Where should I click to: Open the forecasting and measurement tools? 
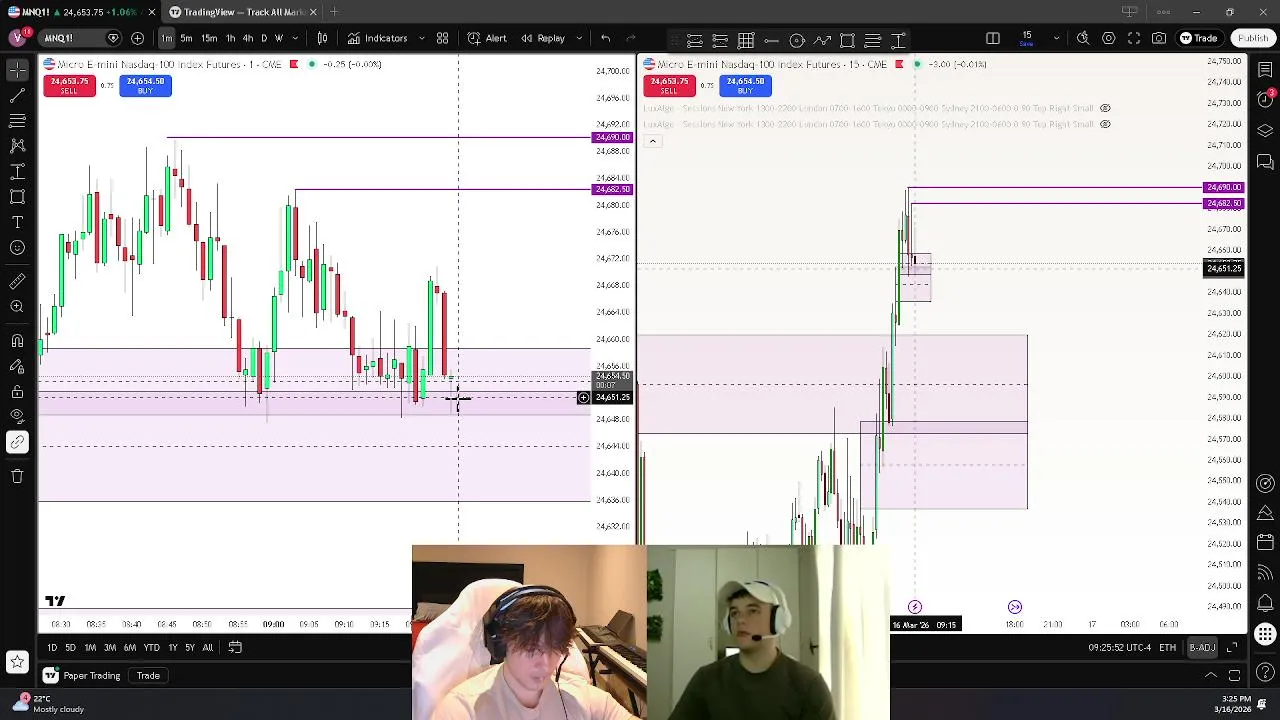coord(17,172)
